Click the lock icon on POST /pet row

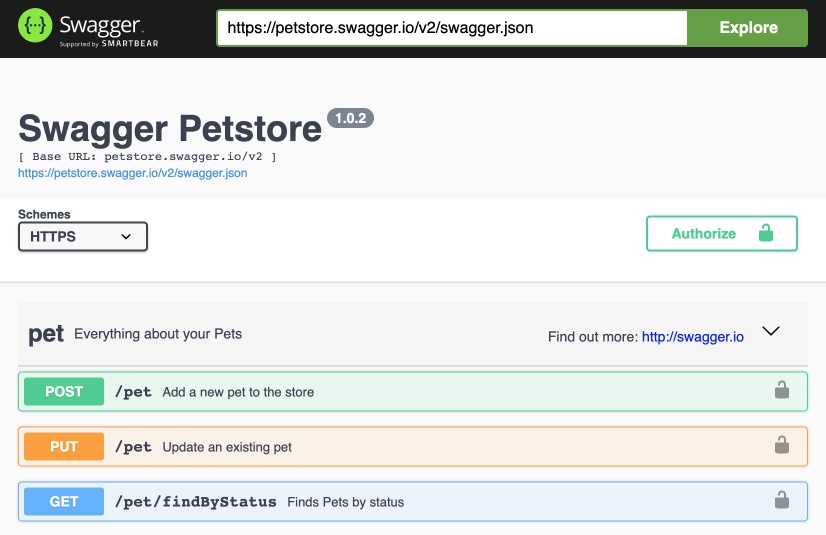click(x=782, y=390)
